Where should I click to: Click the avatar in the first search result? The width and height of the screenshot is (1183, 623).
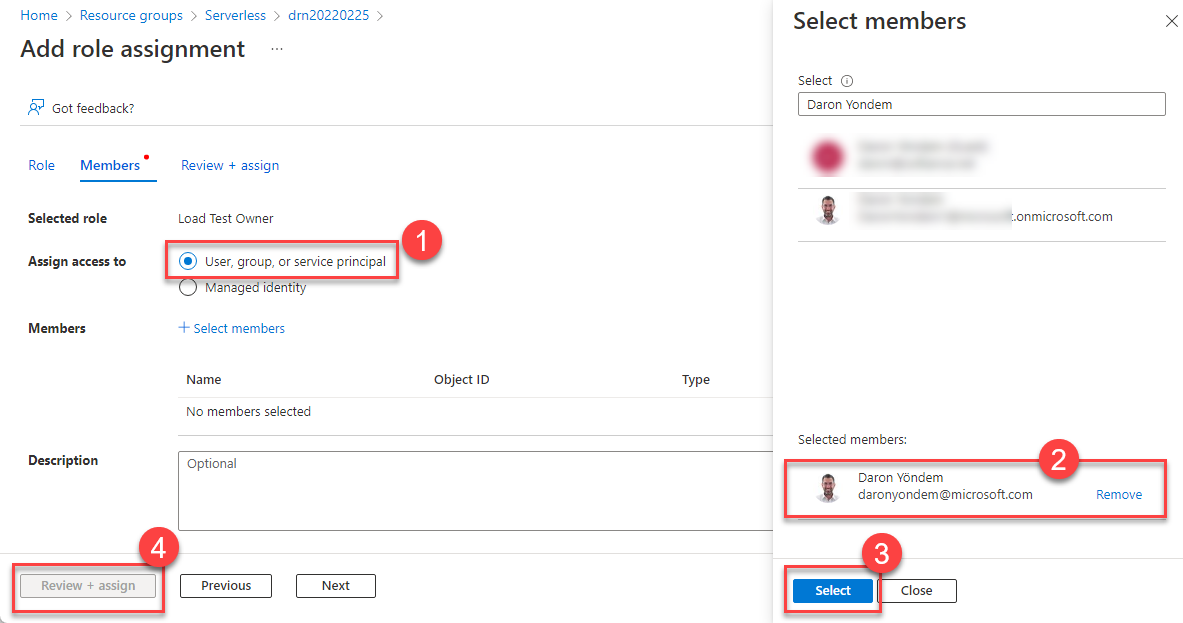coord(827,156)
